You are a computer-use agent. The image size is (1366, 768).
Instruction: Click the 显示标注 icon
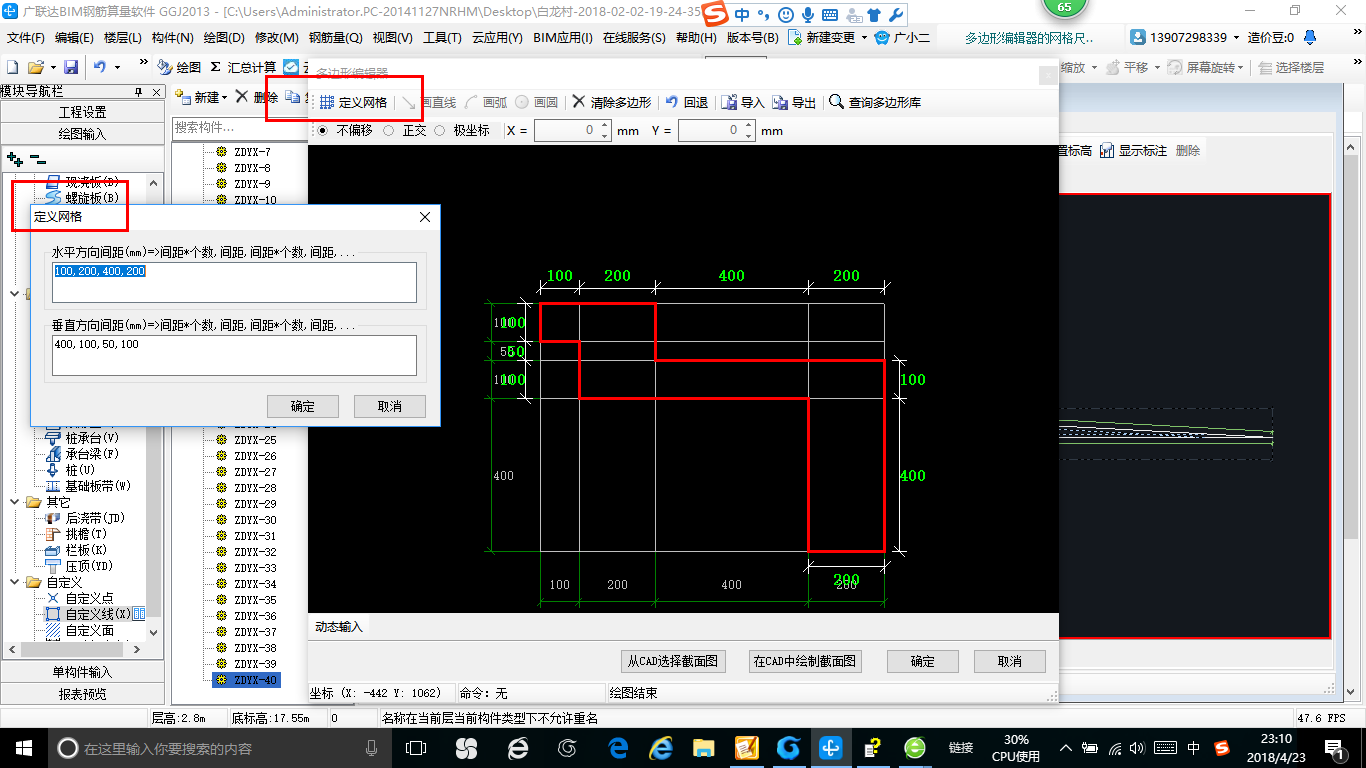(x=1107, y=151)
